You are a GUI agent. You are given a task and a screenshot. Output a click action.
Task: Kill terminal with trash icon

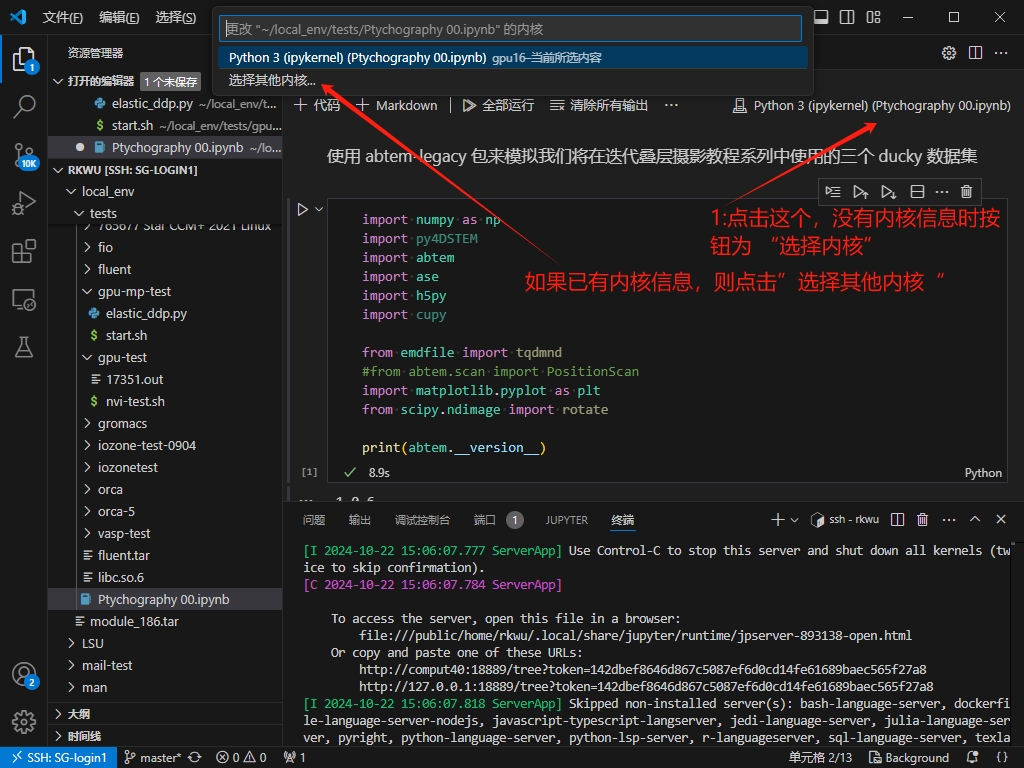coord(923,520)
